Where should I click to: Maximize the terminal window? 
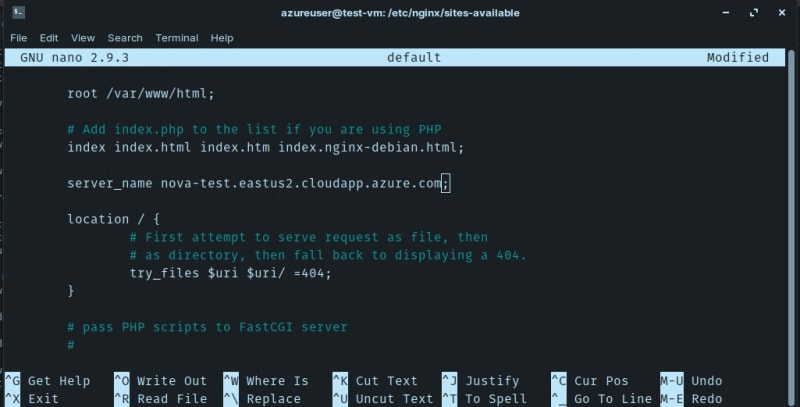754,13
